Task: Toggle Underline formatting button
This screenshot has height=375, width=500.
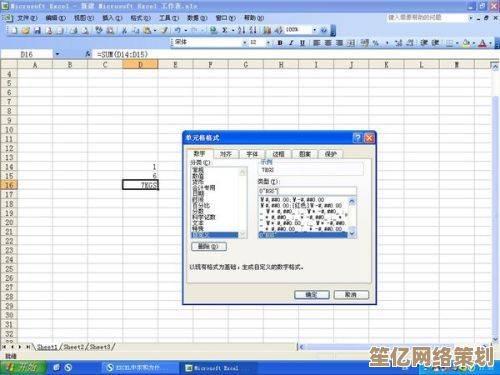Action: pos(302,43)
